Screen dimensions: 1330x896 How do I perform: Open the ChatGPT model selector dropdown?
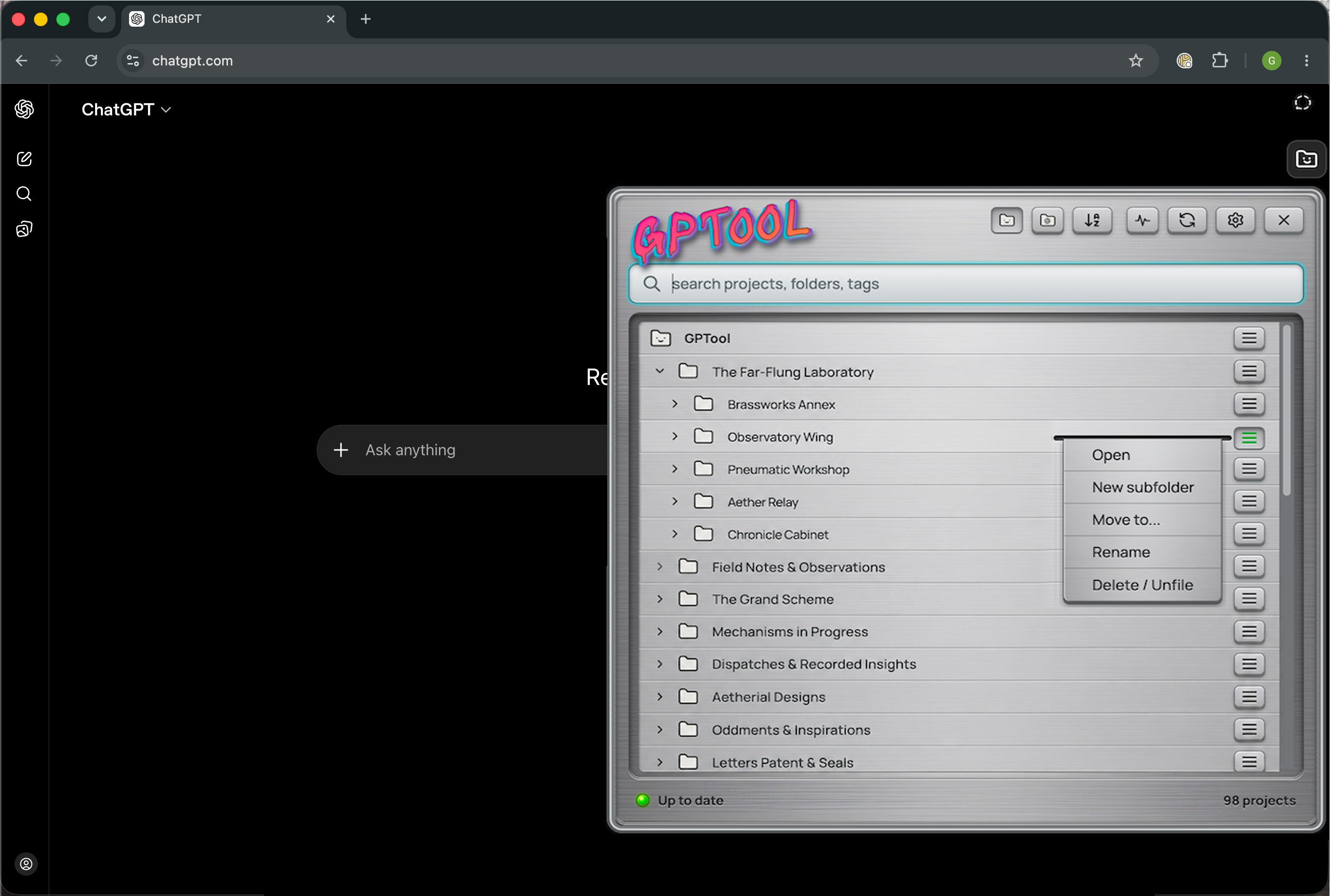click(x=126, y=109)
